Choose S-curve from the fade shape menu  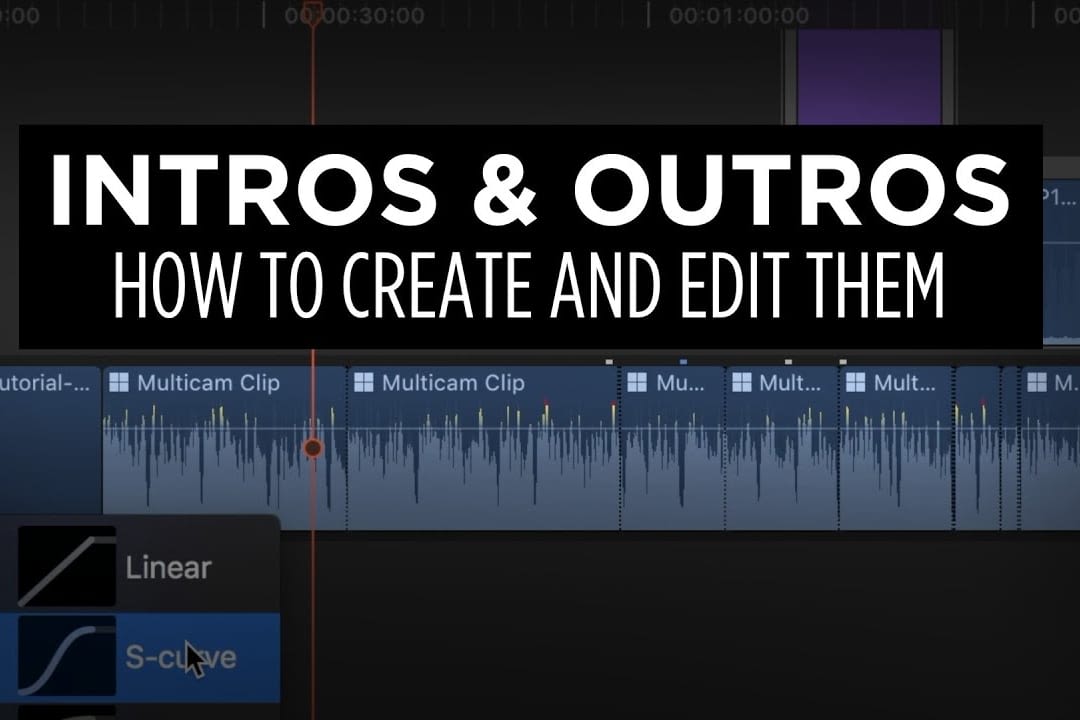point(180,657)
